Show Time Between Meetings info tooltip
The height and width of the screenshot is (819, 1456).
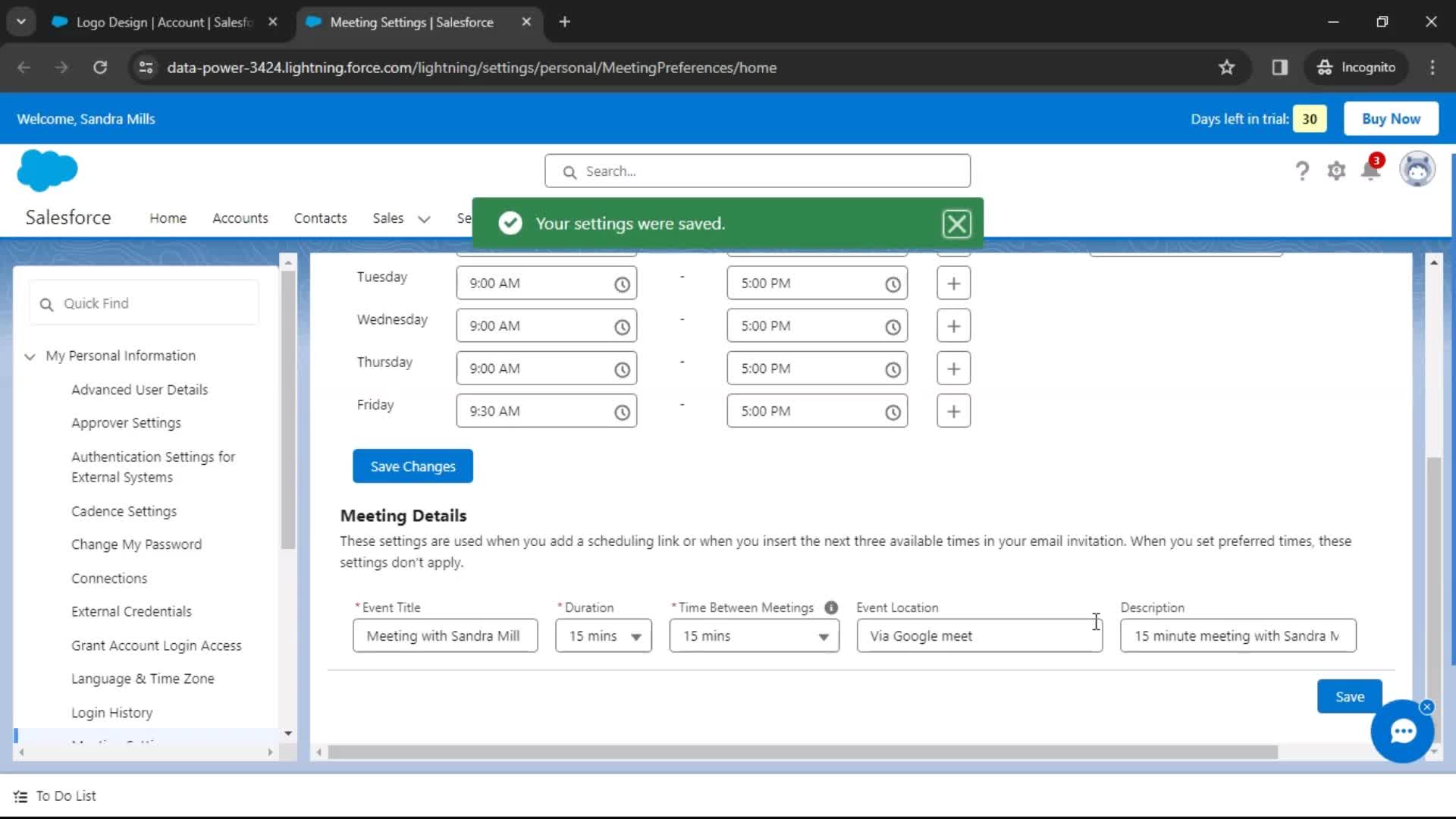831,607
